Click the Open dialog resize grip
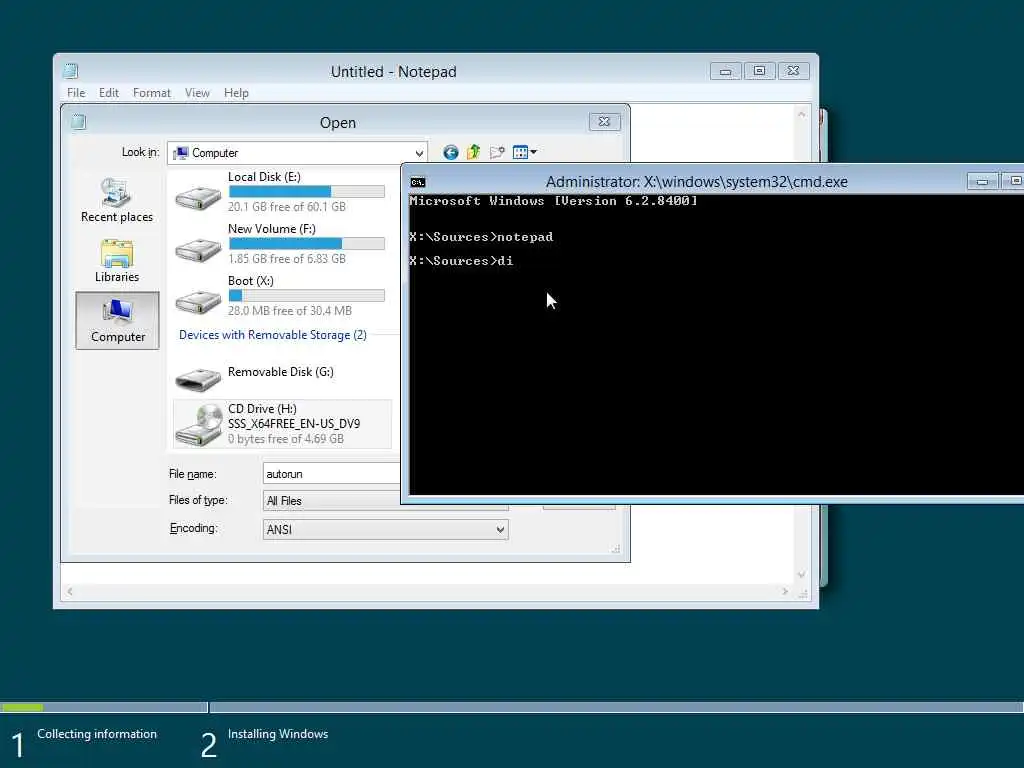This screenshot has width=1024, height=768. [x=615, y=549]
